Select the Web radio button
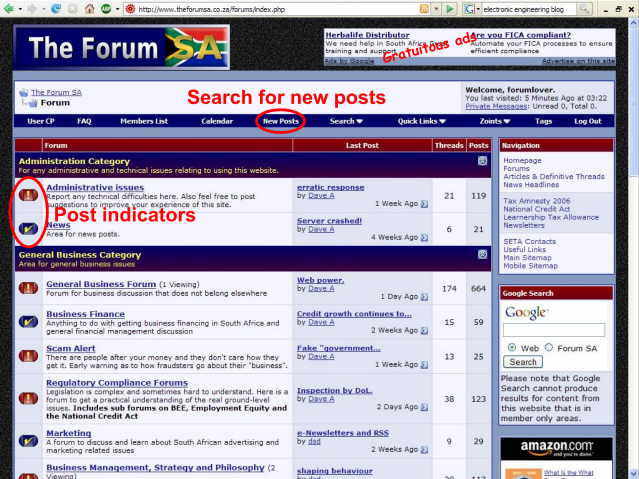This screenshot has width=639, height=479. click(x=511, y=348)
